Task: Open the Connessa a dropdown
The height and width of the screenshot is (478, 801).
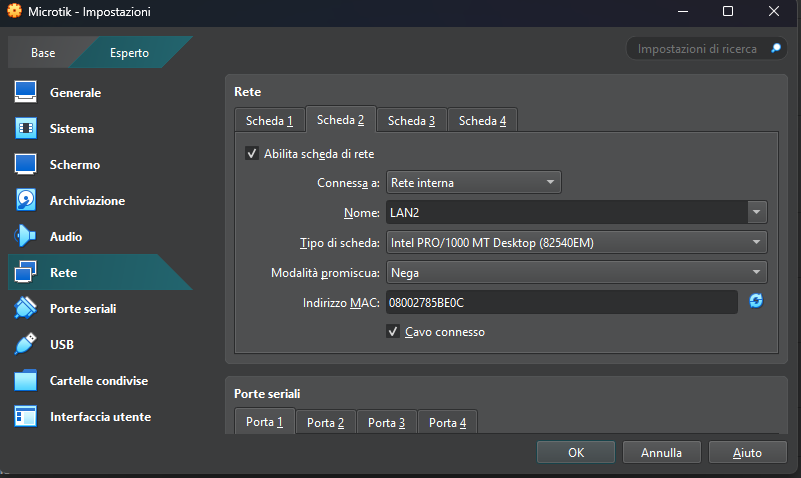Action: point(474,182)
